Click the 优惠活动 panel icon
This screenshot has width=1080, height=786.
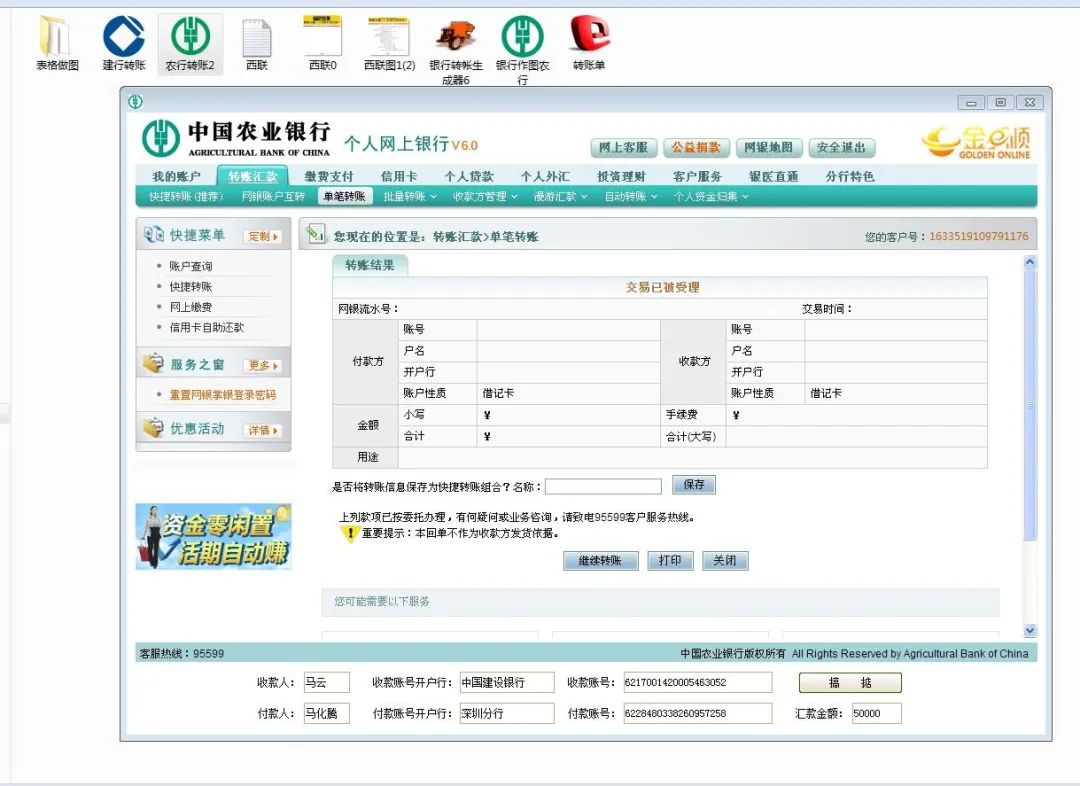point(153,428)
